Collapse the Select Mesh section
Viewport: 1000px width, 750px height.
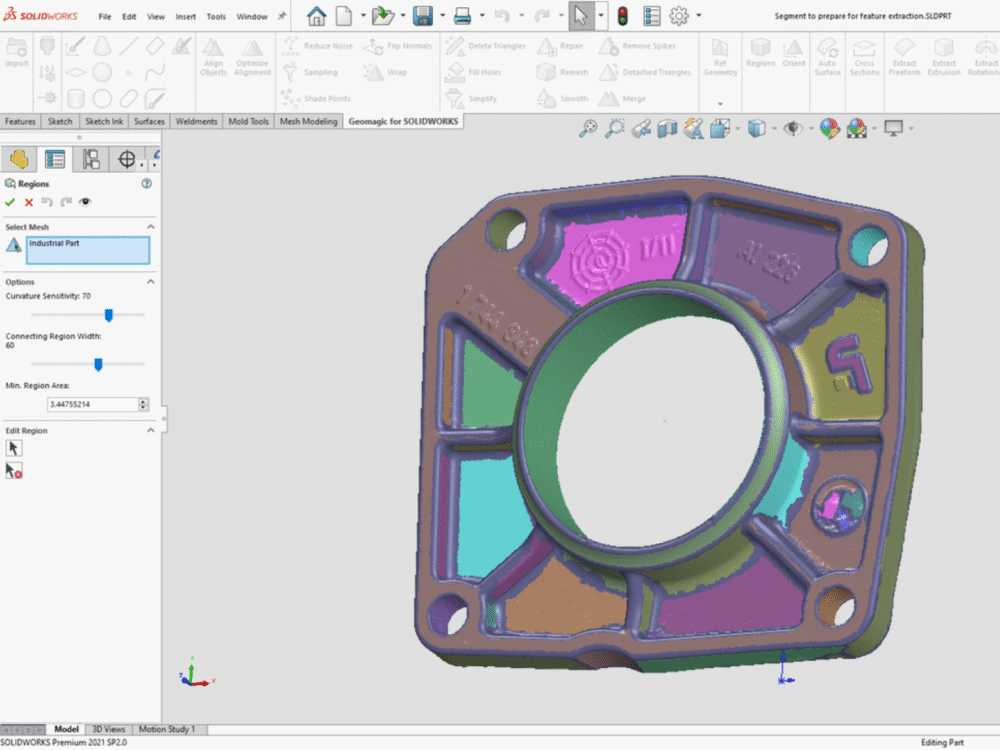(x=151, y=226)
